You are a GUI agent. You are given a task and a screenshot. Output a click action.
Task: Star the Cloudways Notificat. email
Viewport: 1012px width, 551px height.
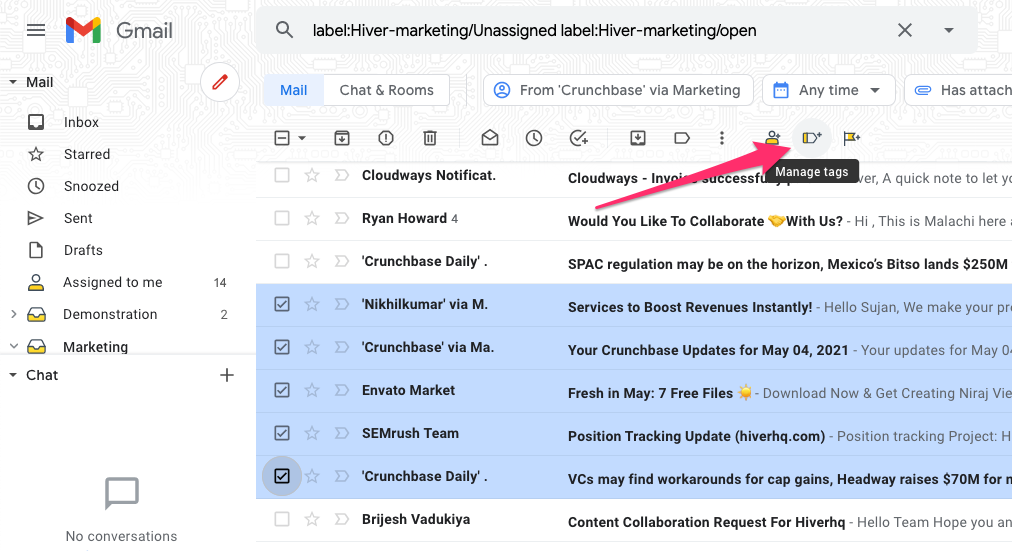pyautogui.click(x=312, y=175)
